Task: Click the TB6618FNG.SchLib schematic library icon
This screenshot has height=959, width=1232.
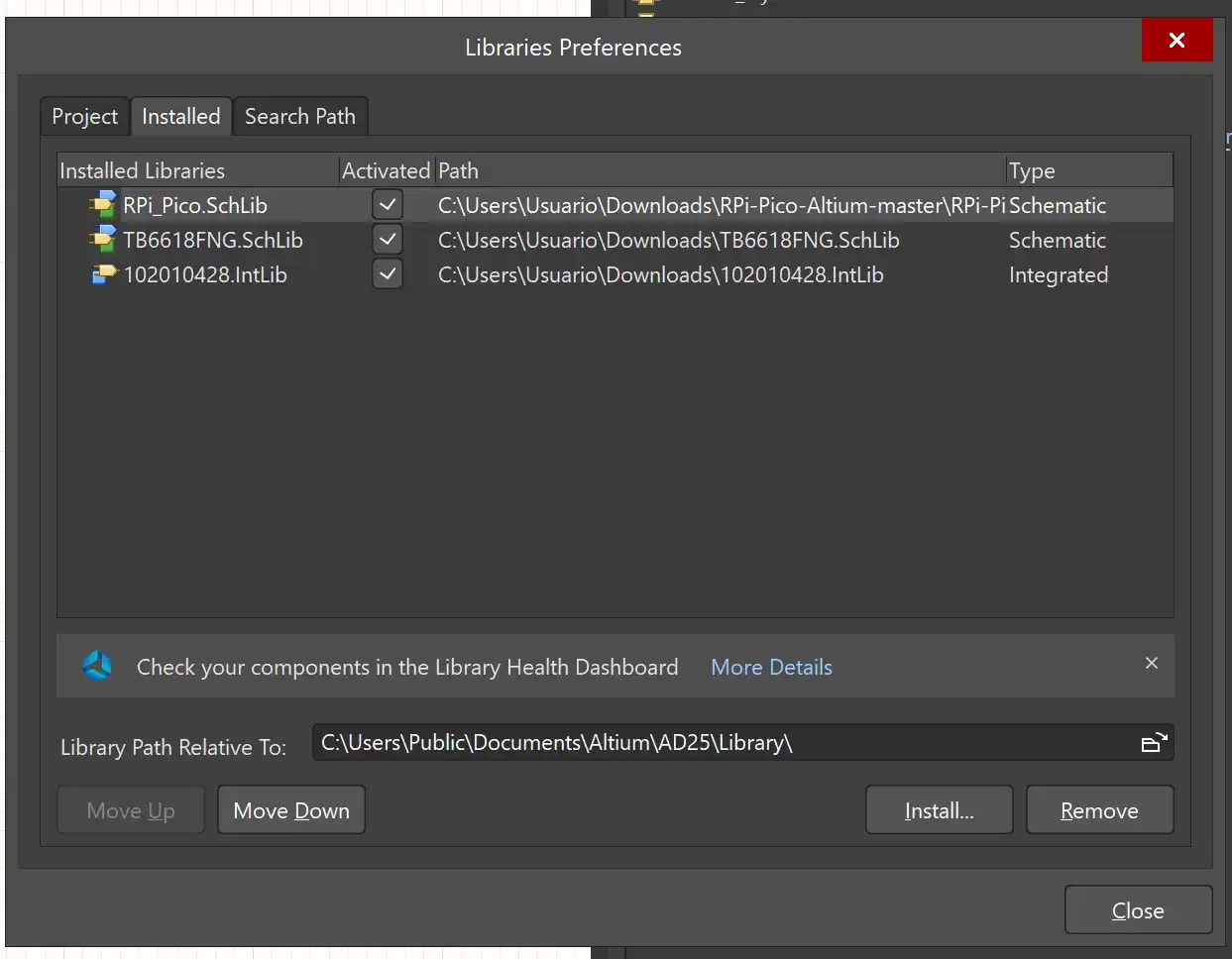Action: [x=103, y=240]
